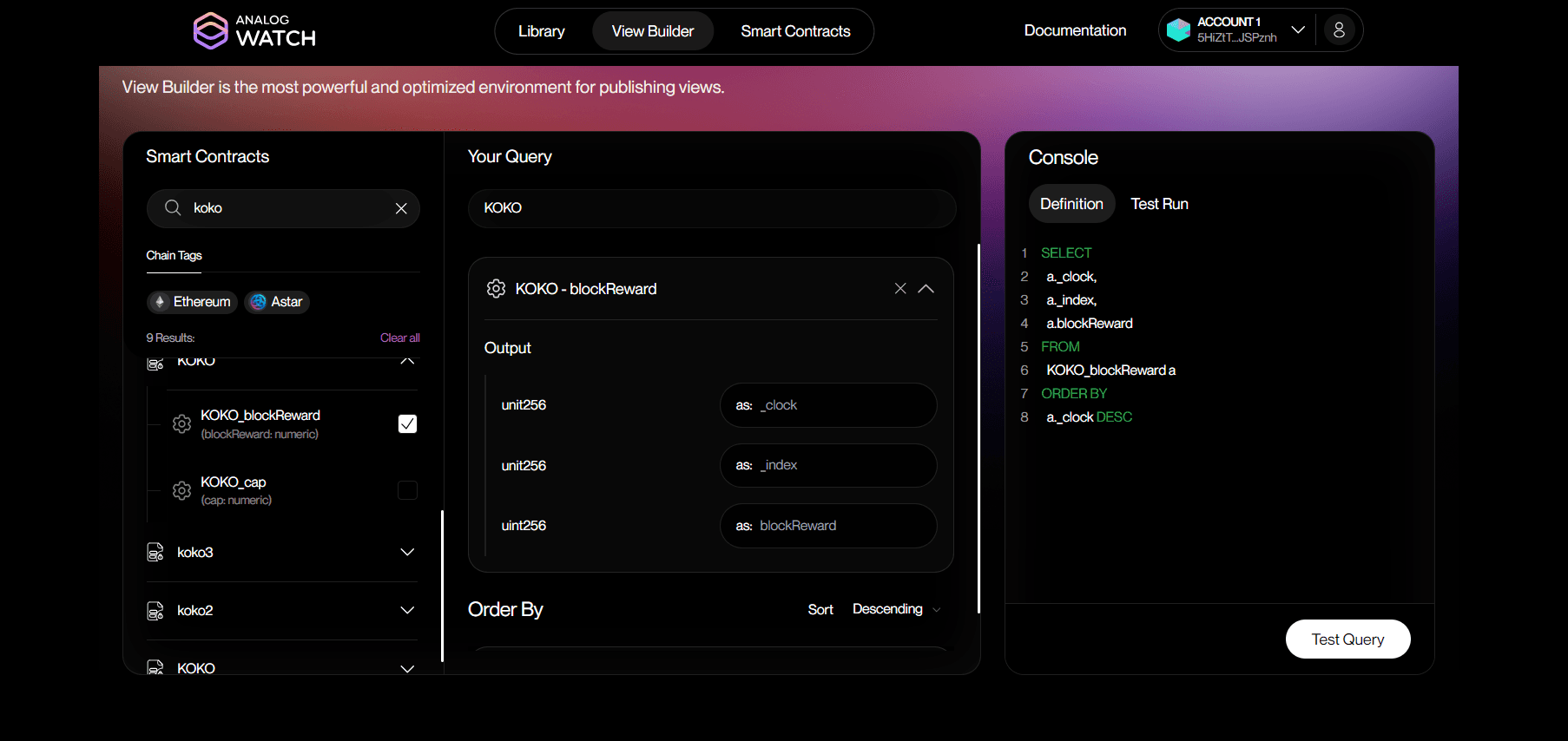
Task: Open the user profile icon
Action: point(1339,30)
